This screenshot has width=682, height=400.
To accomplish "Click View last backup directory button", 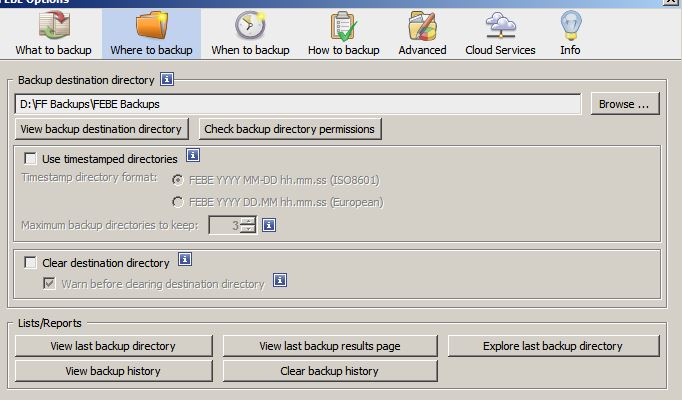I will point(114,346).
